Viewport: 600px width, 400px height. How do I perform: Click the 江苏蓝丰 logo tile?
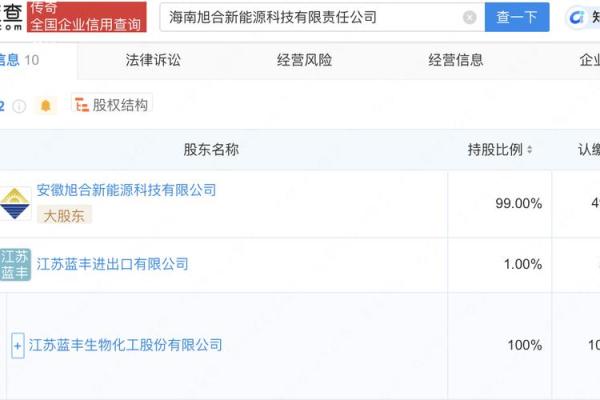click(15, 264)
